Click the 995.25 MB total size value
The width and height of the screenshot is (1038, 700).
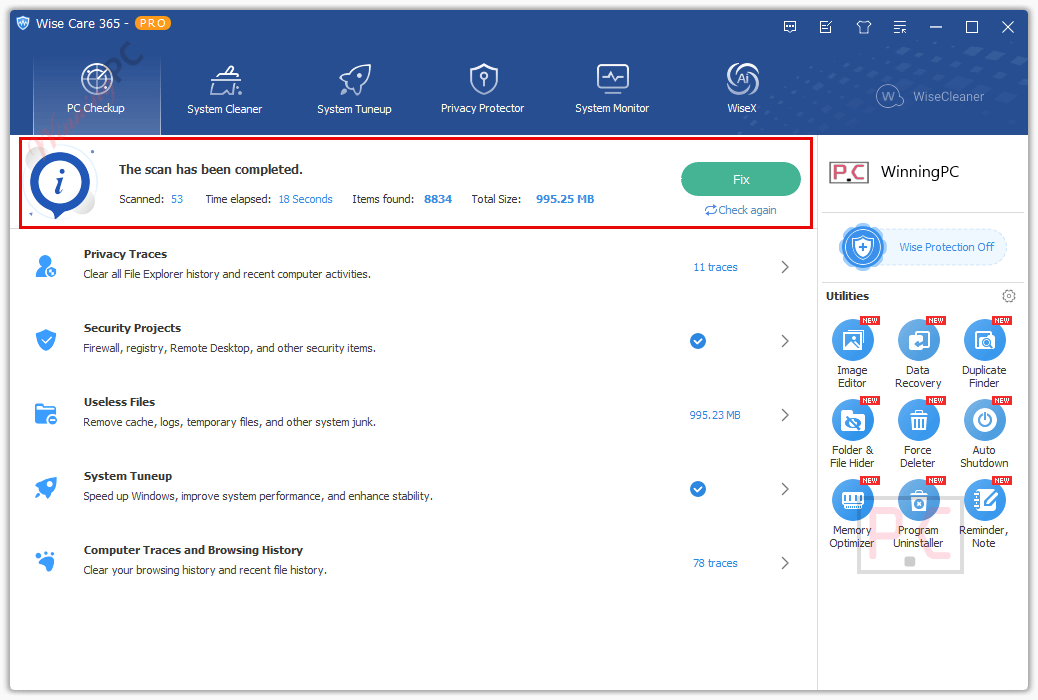click(x=565, y=199)
